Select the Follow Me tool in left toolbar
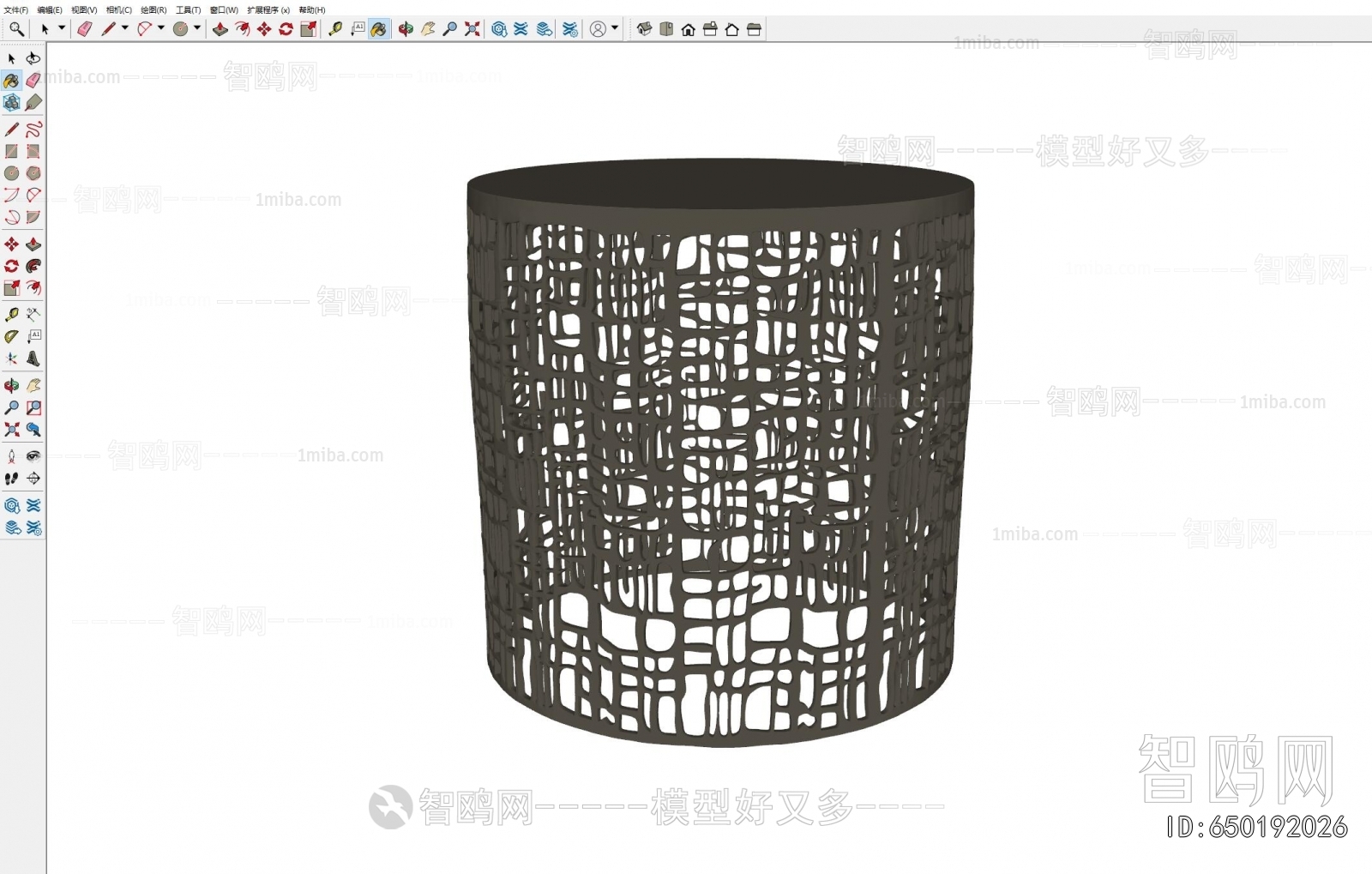 [x=33, y=266]
